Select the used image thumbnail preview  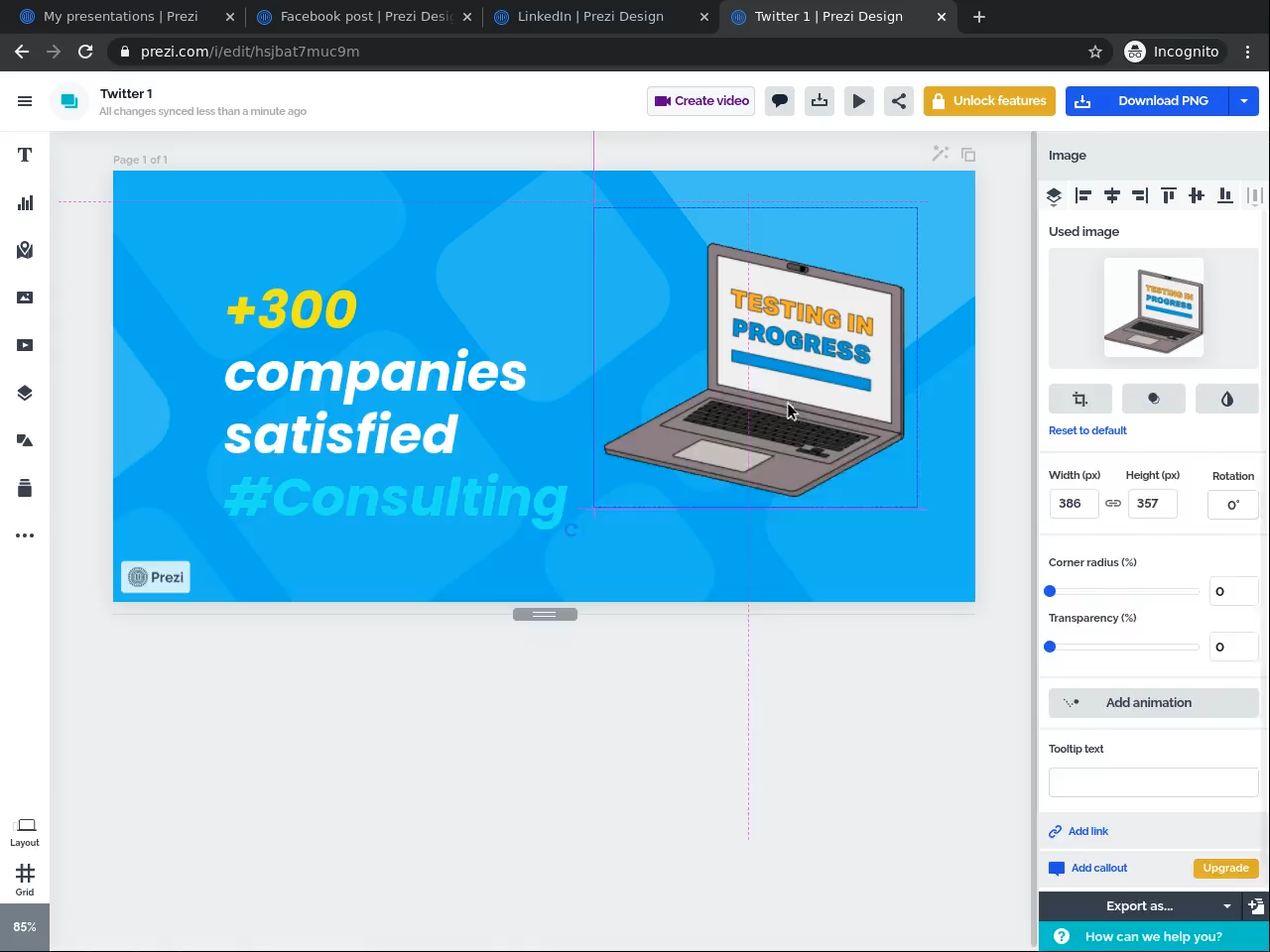1154,307
